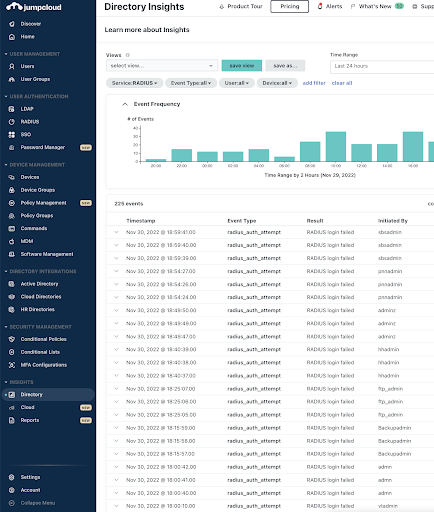
Task: Click the save view button
Action: pyautogui.click(x=242, y=66)
